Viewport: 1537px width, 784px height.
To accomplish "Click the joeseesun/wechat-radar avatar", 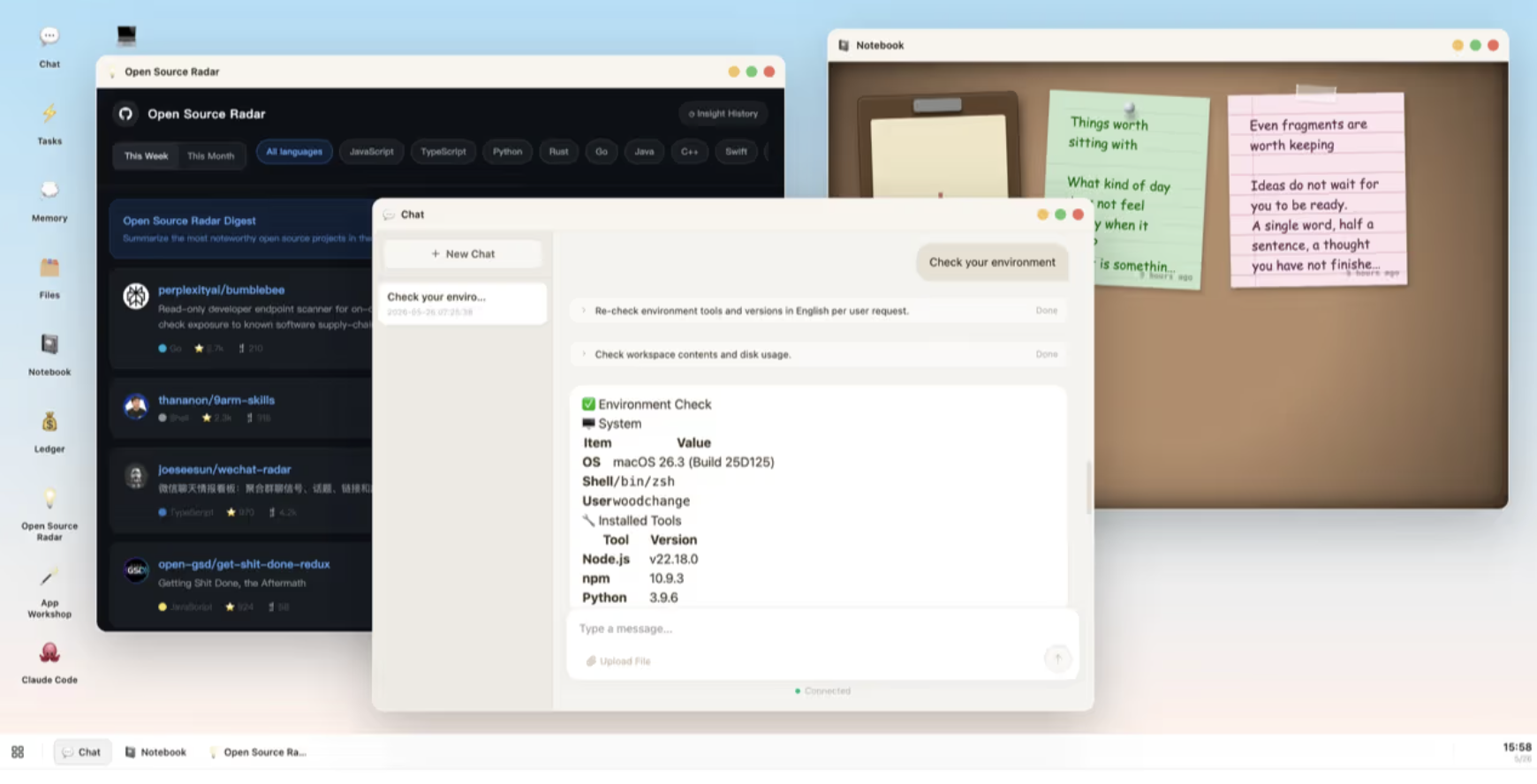I will [135, 476].
